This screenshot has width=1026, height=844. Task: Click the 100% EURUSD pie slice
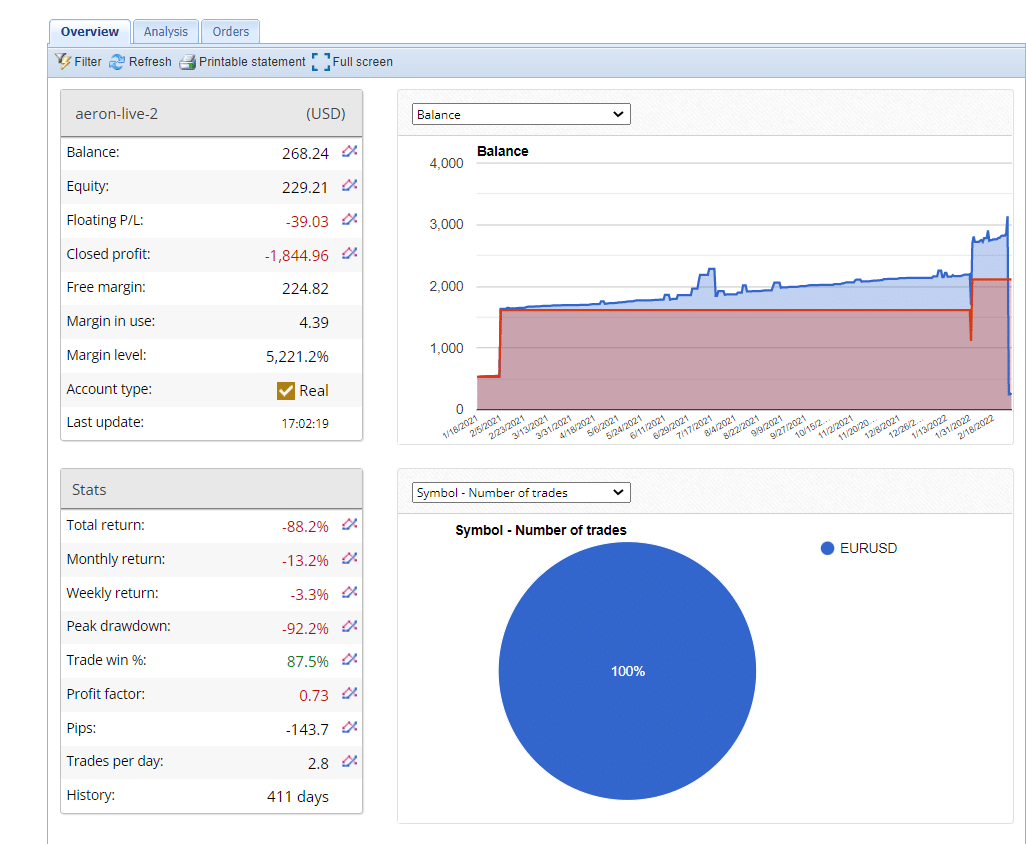coord(627,670)
